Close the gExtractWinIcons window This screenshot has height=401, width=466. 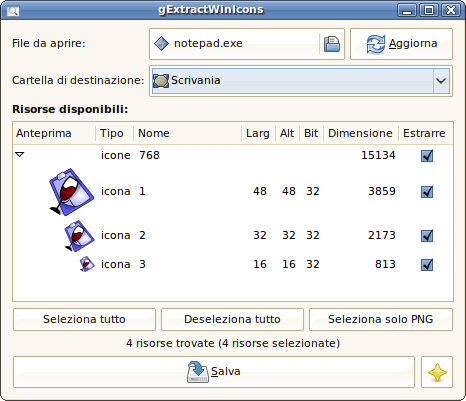click(451, 10)
